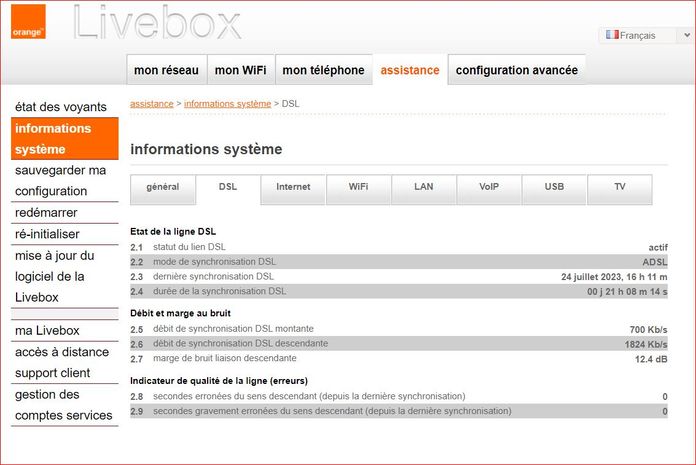Click the dernière synchronisation DSL label

click(214, 277)
